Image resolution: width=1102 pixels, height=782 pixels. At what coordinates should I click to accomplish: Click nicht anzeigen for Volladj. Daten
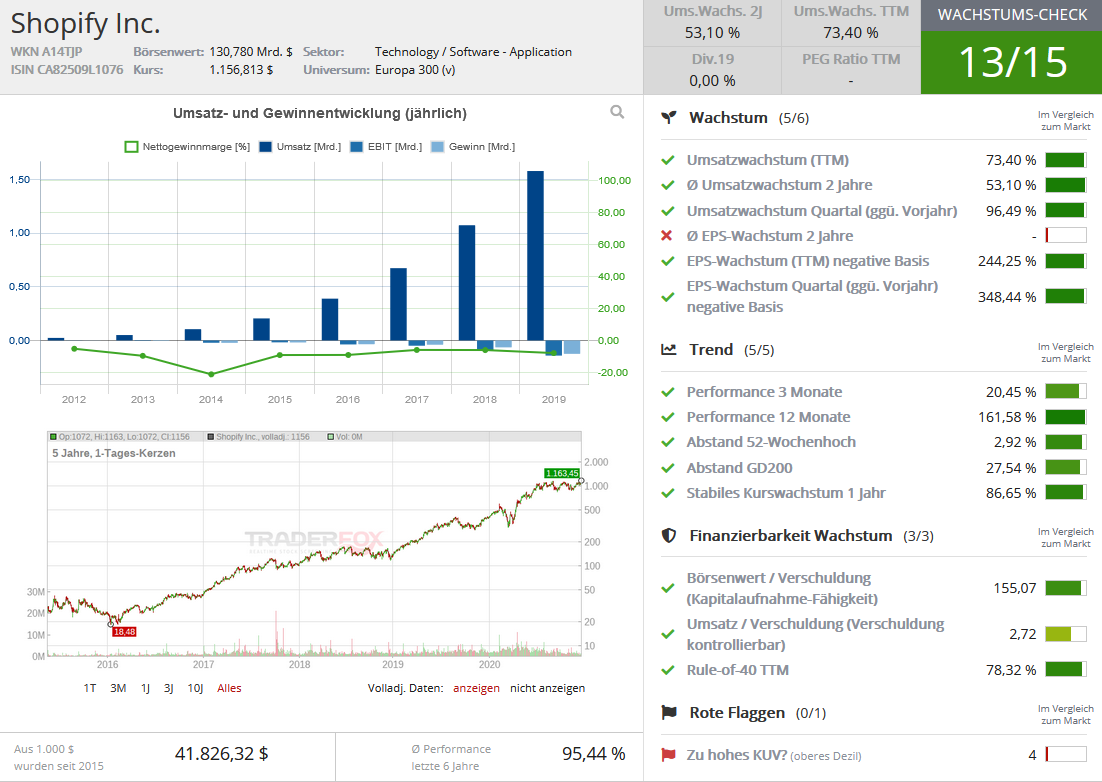(x=547, y=689)
